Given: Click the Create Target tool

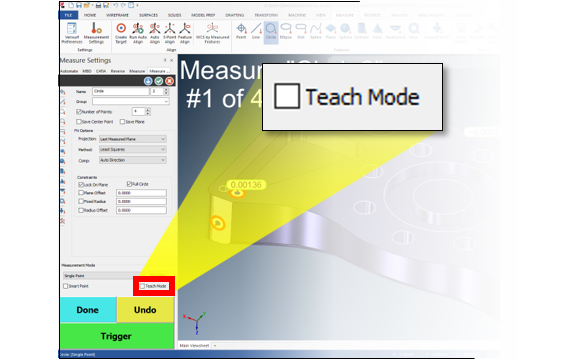Looking at the screenshot, I should coord(121,33).
